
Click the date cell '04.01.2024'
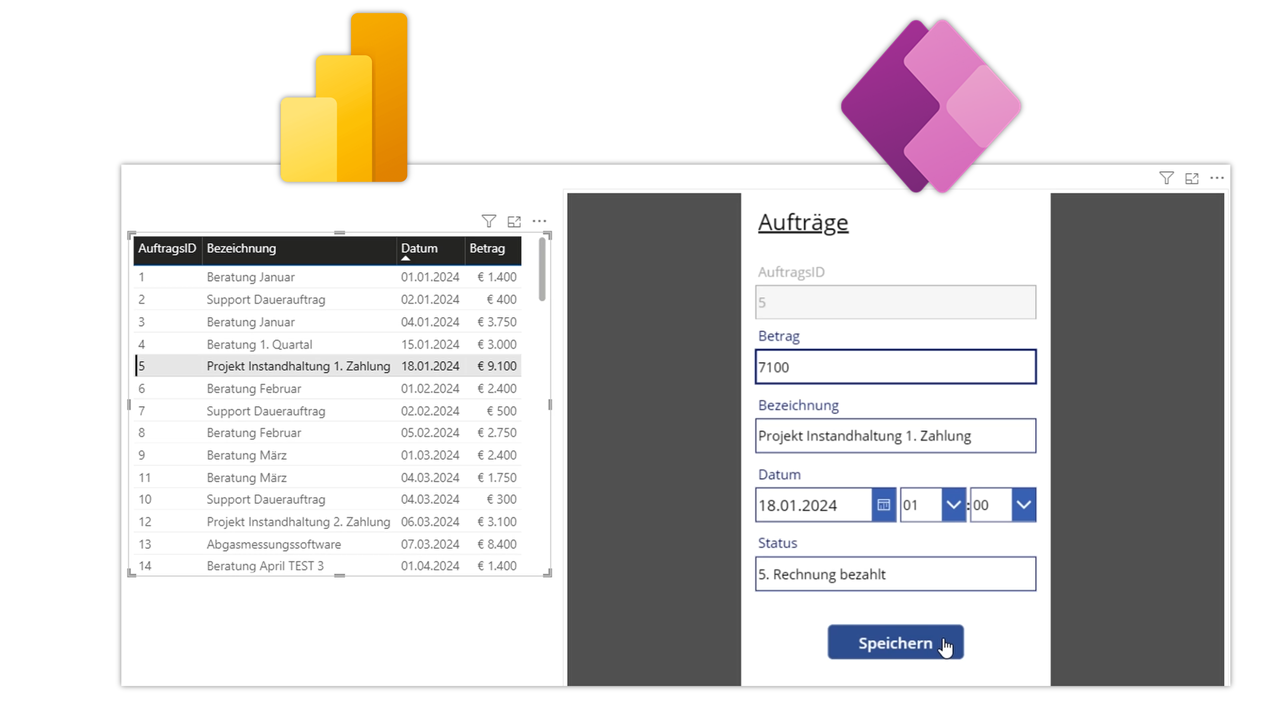[x=430, y=322]
